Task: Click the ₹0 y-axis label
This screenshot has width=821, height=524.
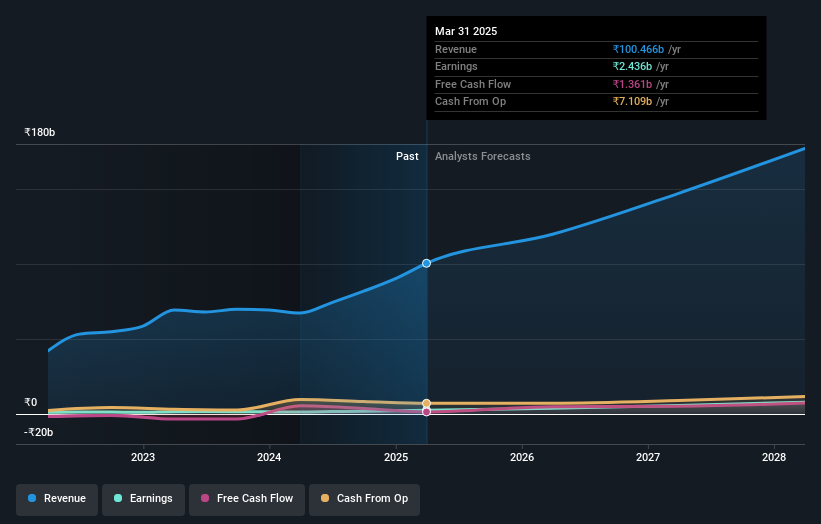Action: click(30, 403)
